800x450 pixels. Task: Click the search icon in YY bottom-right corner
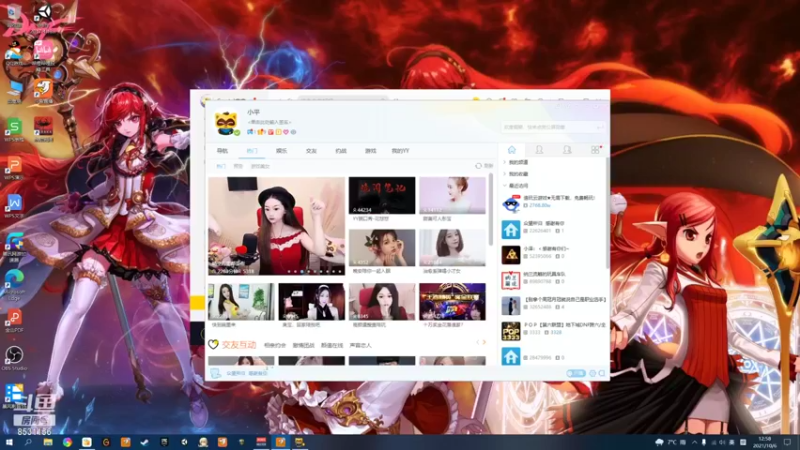(602, 373)
